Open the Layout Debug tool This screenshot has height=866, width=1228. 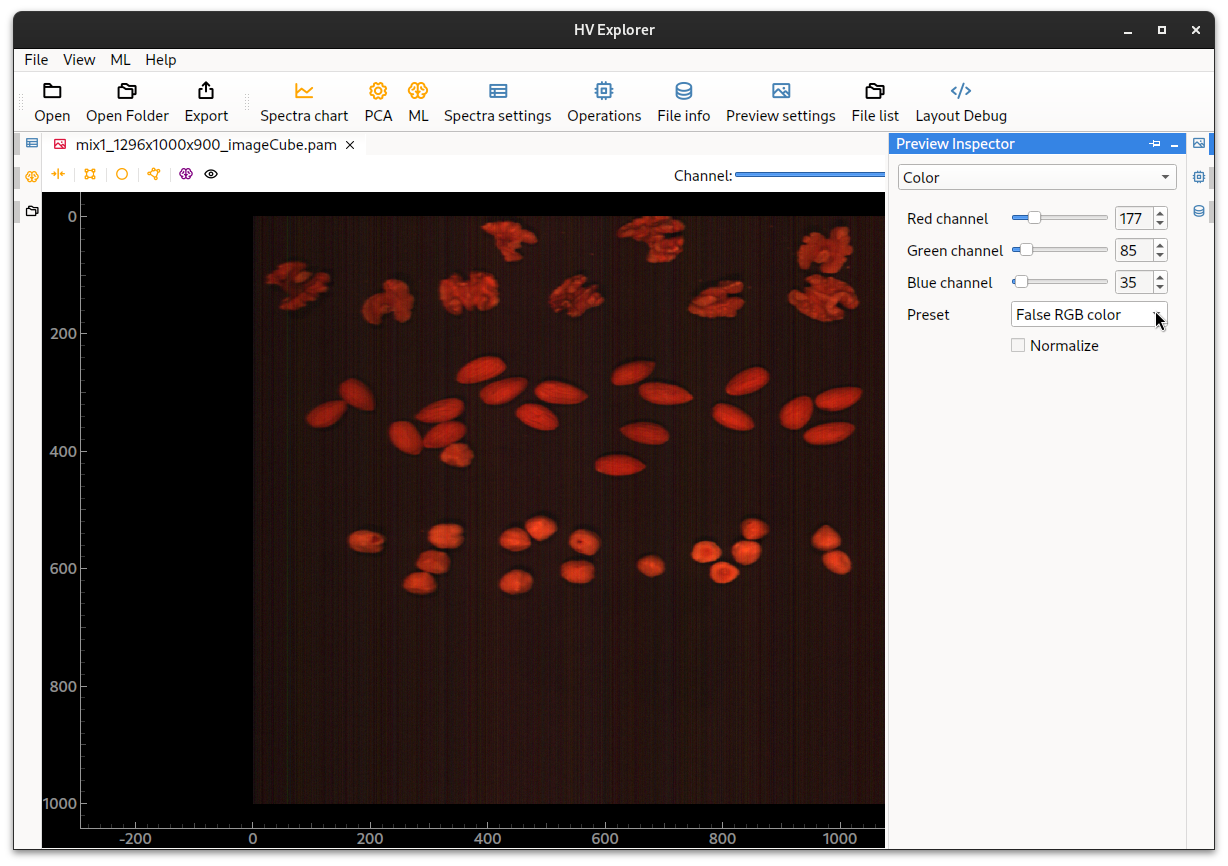(x=961, y=103)
